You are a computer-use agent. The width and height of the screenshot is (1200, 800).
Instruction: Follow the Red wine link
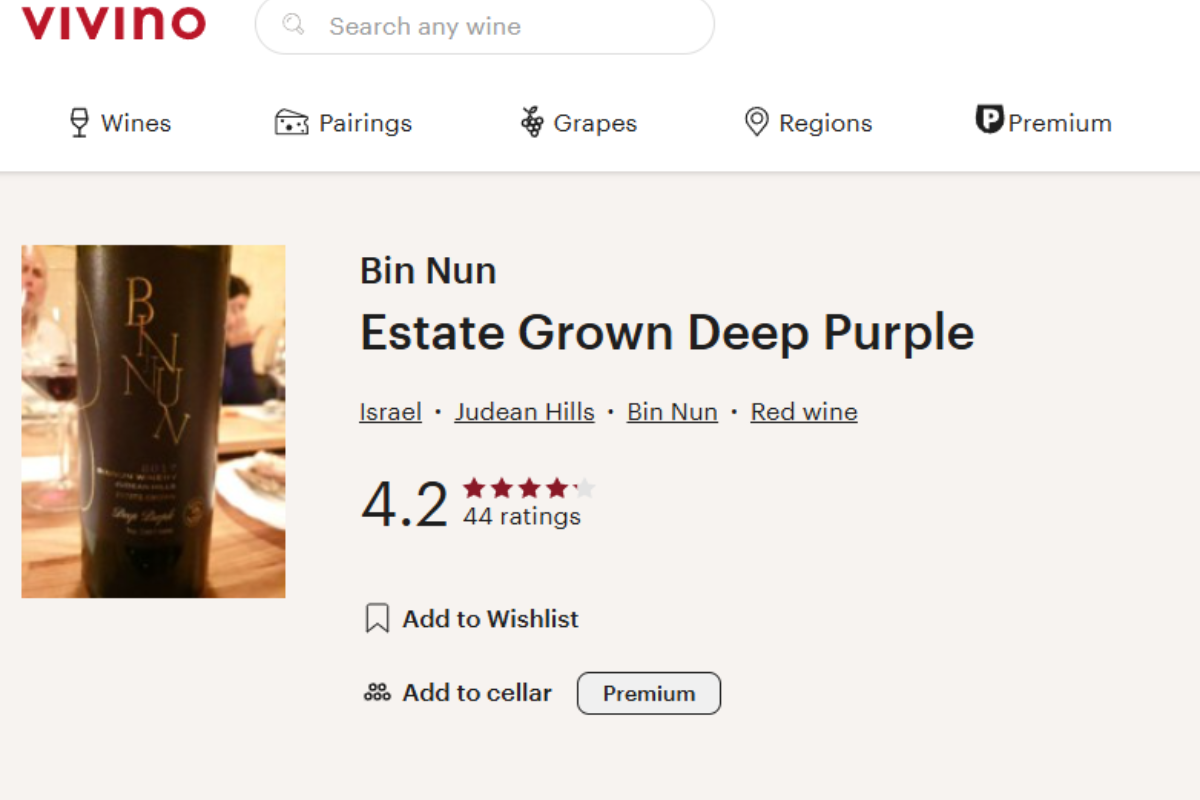pos(804,412)
